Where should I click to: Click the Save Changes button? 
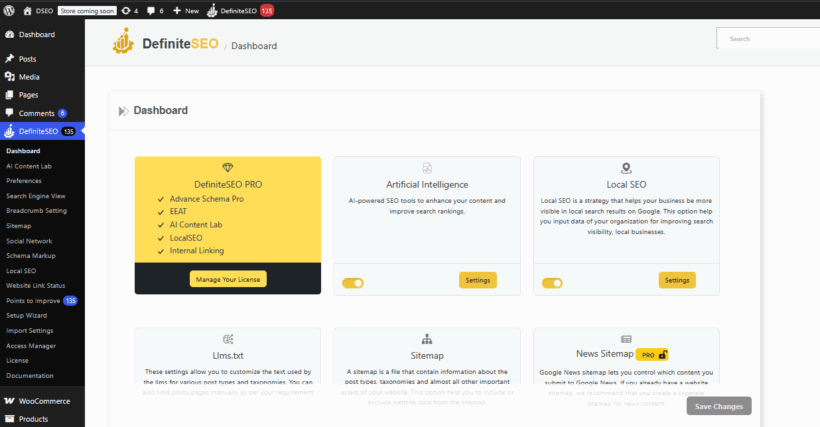point(718,406)
